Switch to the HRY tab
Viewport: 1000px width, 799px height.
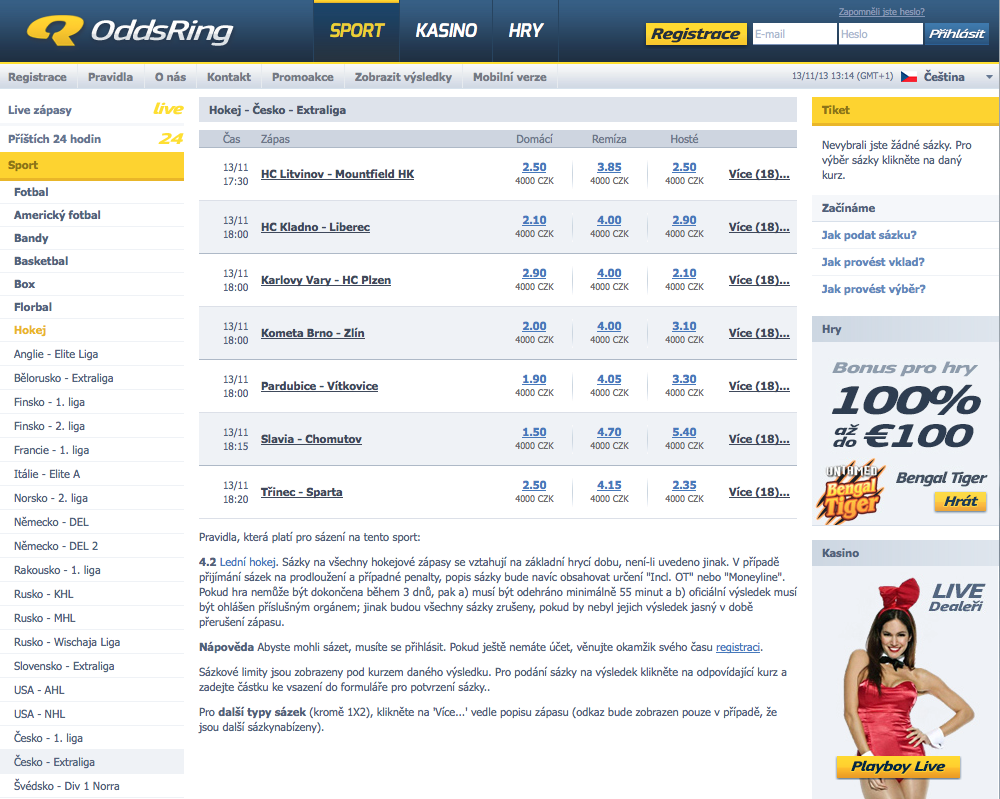(x=526, y=31)
